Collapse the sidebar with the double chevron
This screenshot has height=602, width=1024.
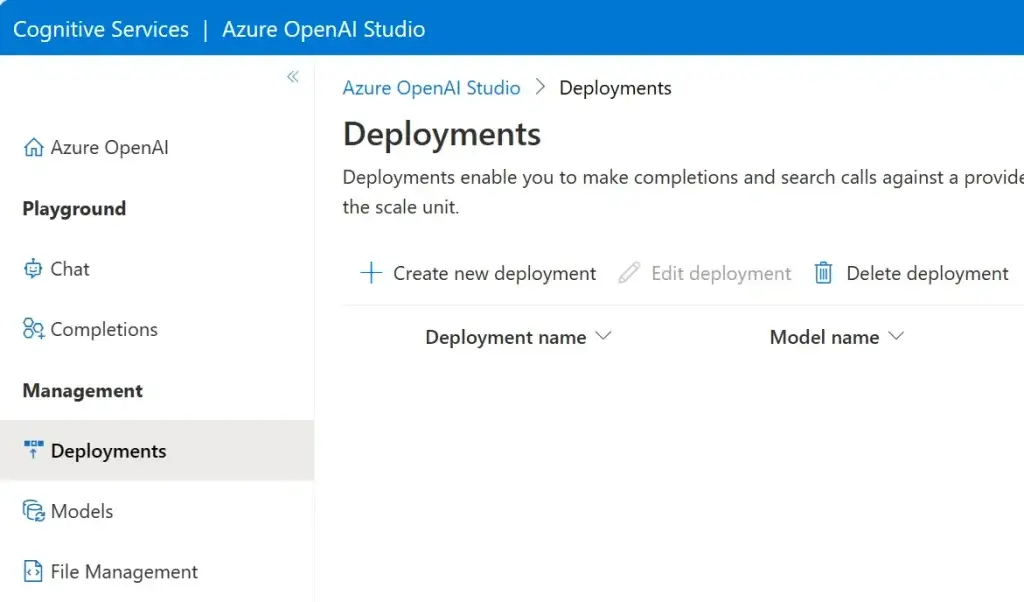(x=293, y=77)
